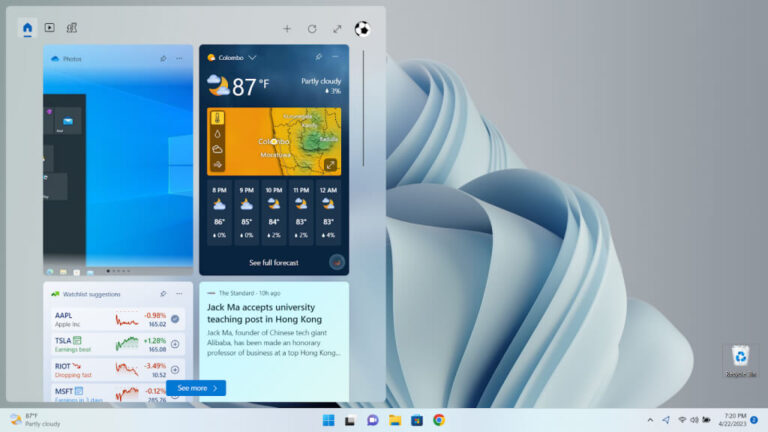Select the precipitation map layer
Screen dimensions: 768x432
pos(218,134)
